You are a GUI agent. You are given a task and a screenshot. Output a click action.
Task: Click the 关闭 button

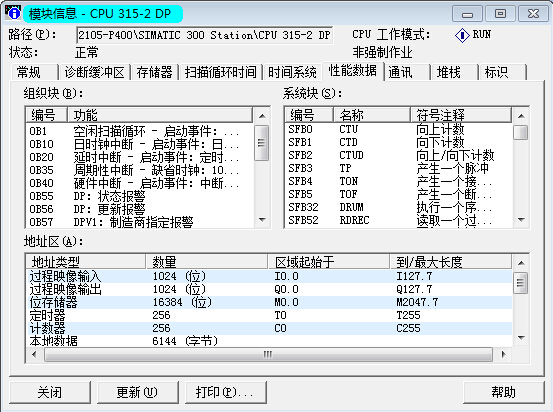click(50, 392)
